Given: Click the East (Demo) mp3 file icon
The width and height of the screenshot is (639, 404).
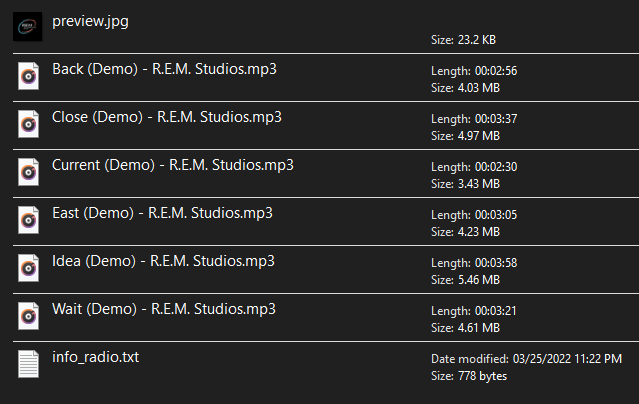Looking at the screenshot, I should (x=28, y=219).
